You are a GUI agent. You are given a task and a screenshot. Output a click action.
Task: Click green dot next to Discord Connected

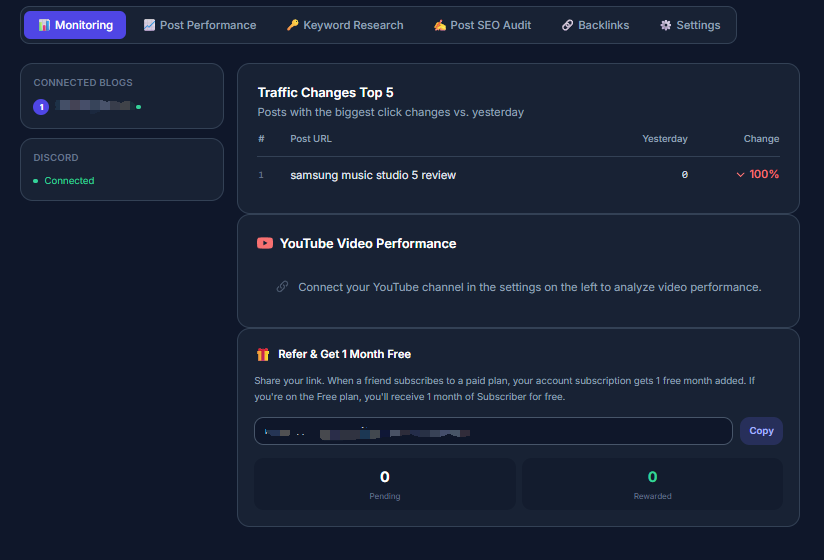[x=36, y=181]
